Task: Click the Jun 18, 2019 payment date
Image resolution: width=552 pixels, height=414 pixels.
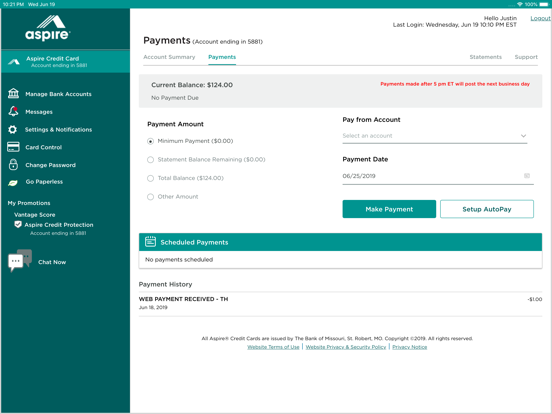Action: (153, 307)
